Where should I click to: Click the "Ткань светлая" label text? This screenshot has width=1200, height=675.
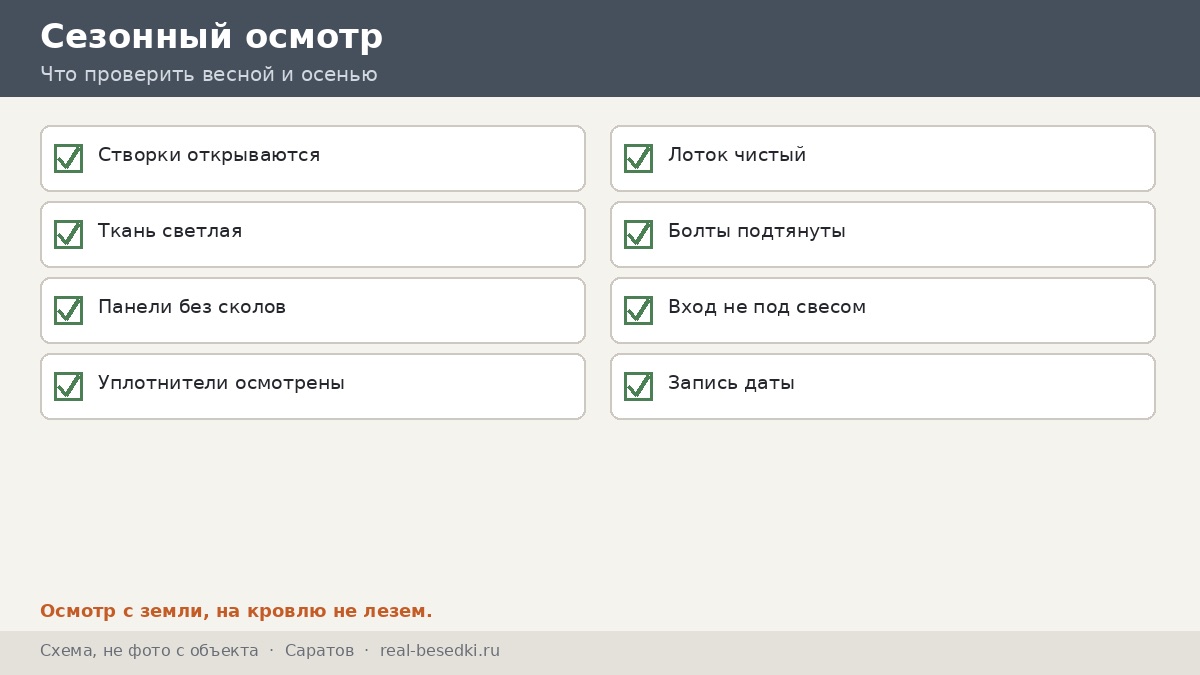[x=170, y=231]
